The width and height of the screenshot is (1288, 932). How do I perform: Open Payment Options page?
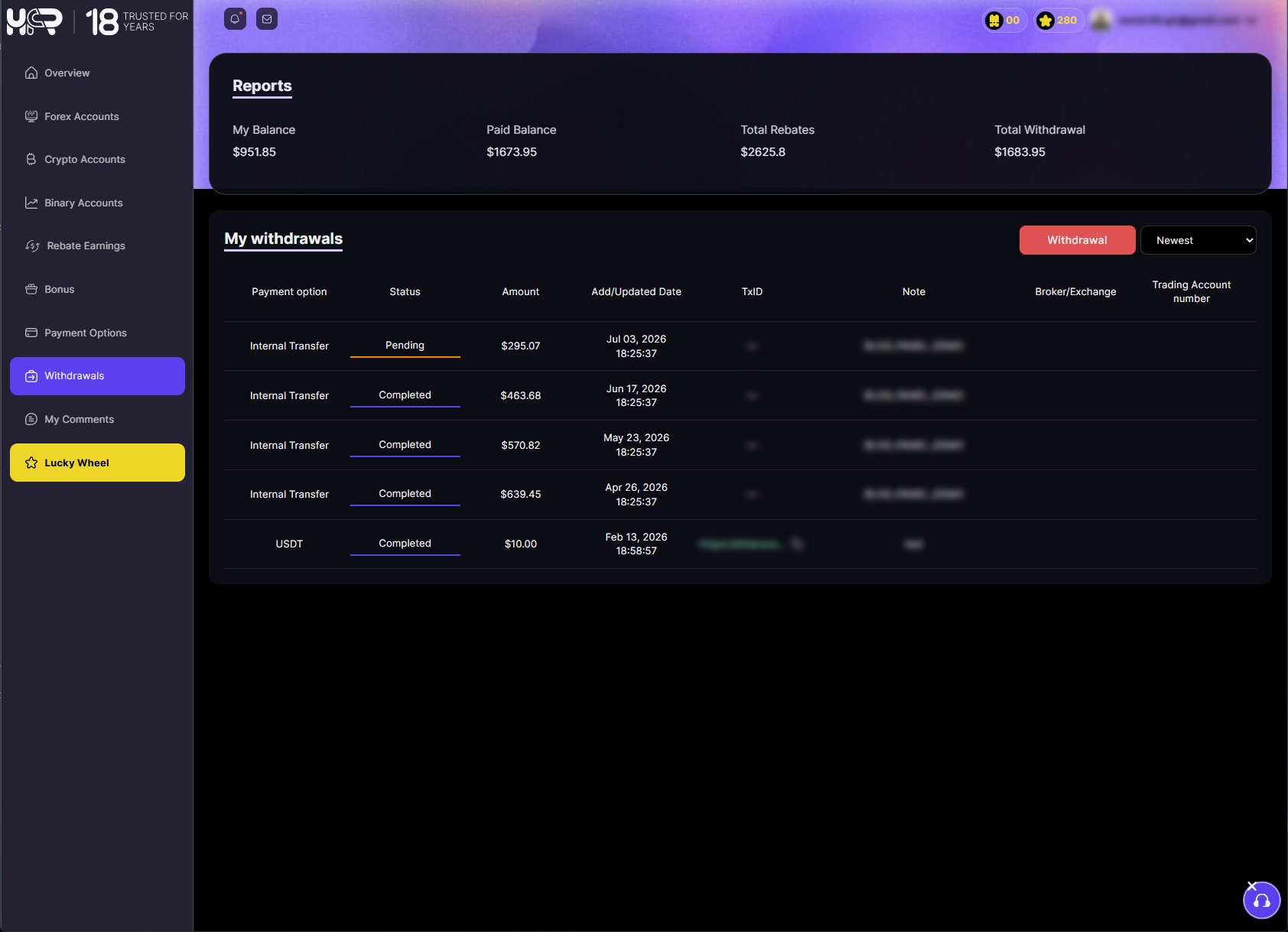[x=97, y=333]
